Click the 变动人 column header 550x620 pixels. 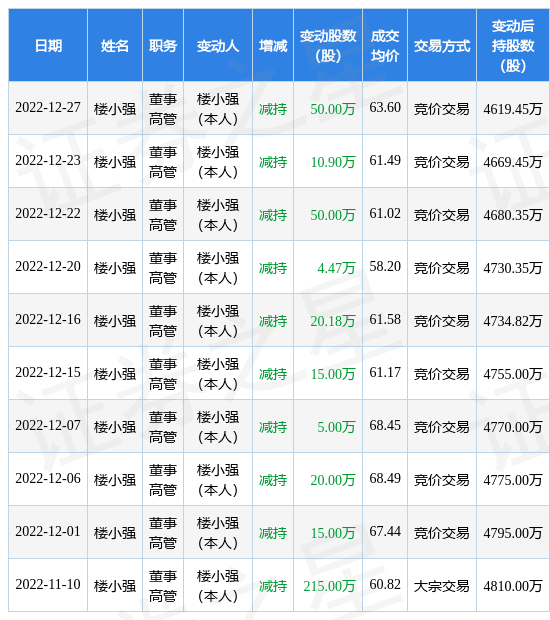click(x=218, y=46)
